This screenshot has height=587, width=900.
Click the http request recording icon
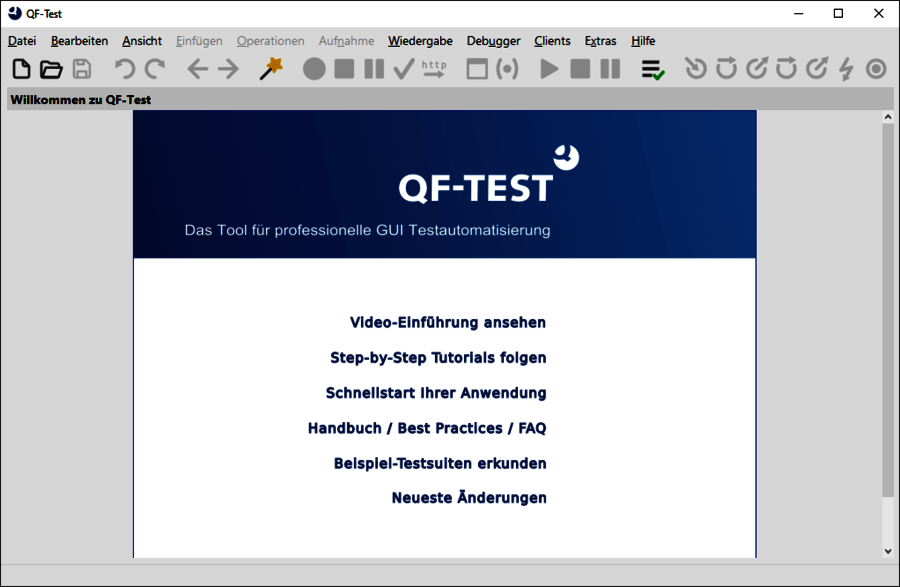click(x=434, y=69)
